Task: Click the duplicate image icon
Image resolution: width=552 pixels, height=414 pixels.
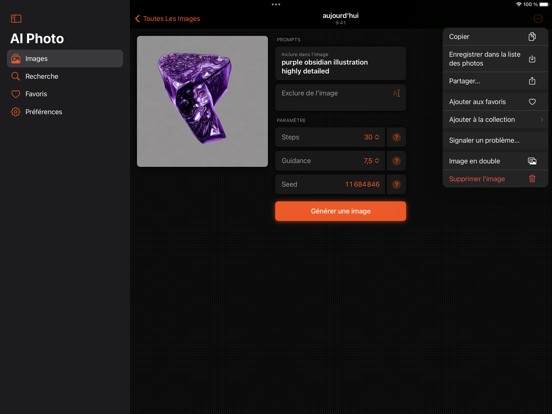Action: (532, 161)
